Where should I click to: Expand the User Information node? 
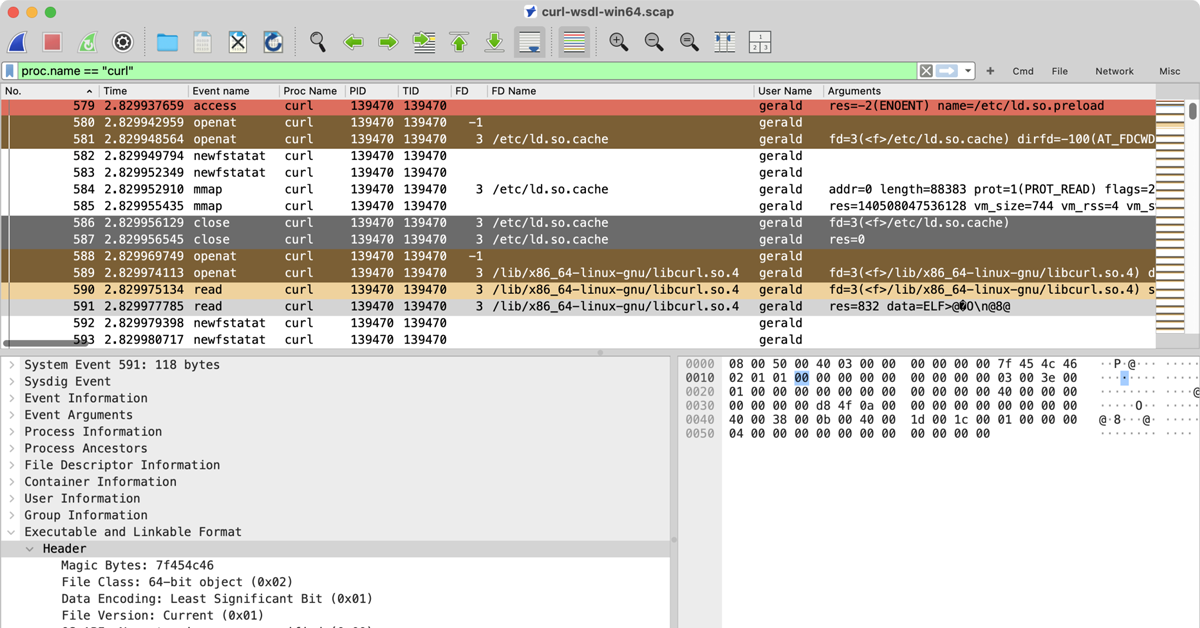pyautogui.click(x=12, y=498)
